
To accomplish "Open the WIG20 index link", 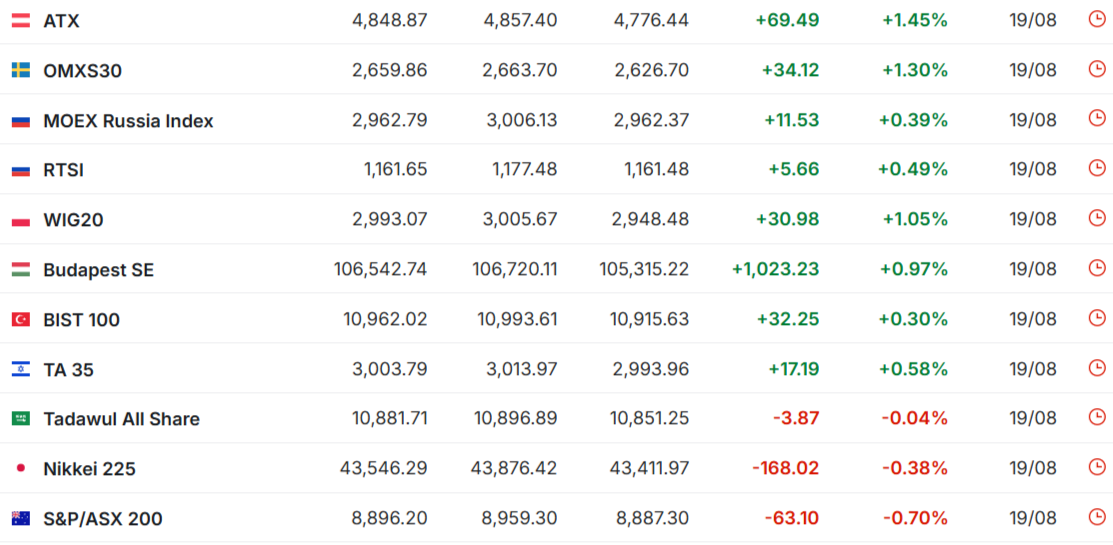I will click(x=73, y=220).
